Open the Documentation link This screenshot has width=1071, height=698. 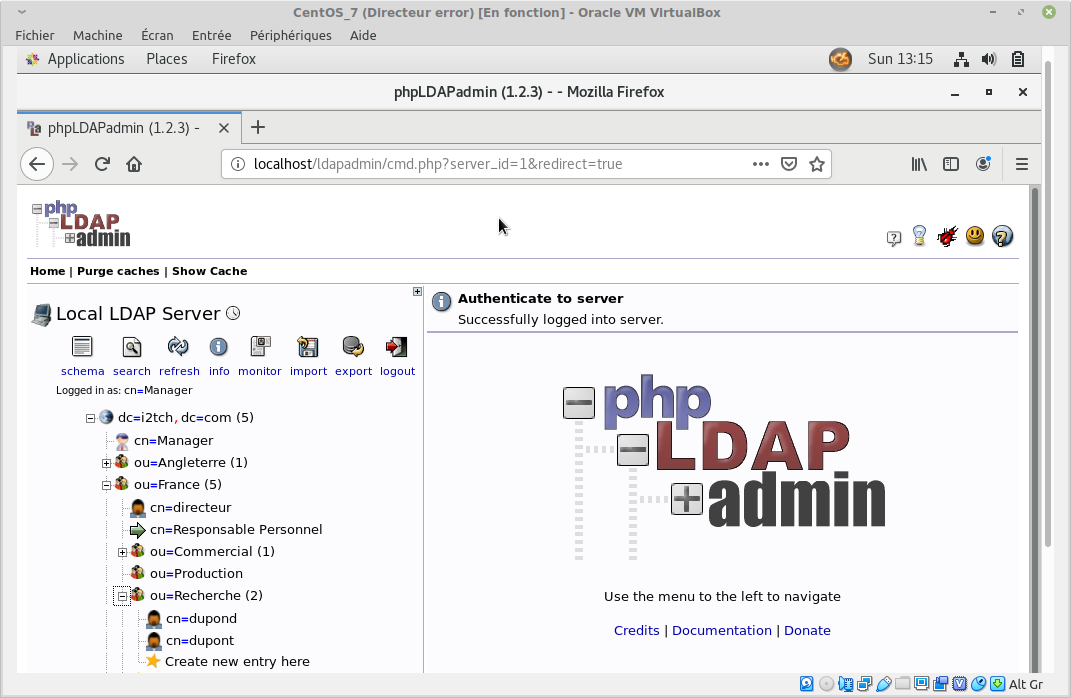click(722, 630)
